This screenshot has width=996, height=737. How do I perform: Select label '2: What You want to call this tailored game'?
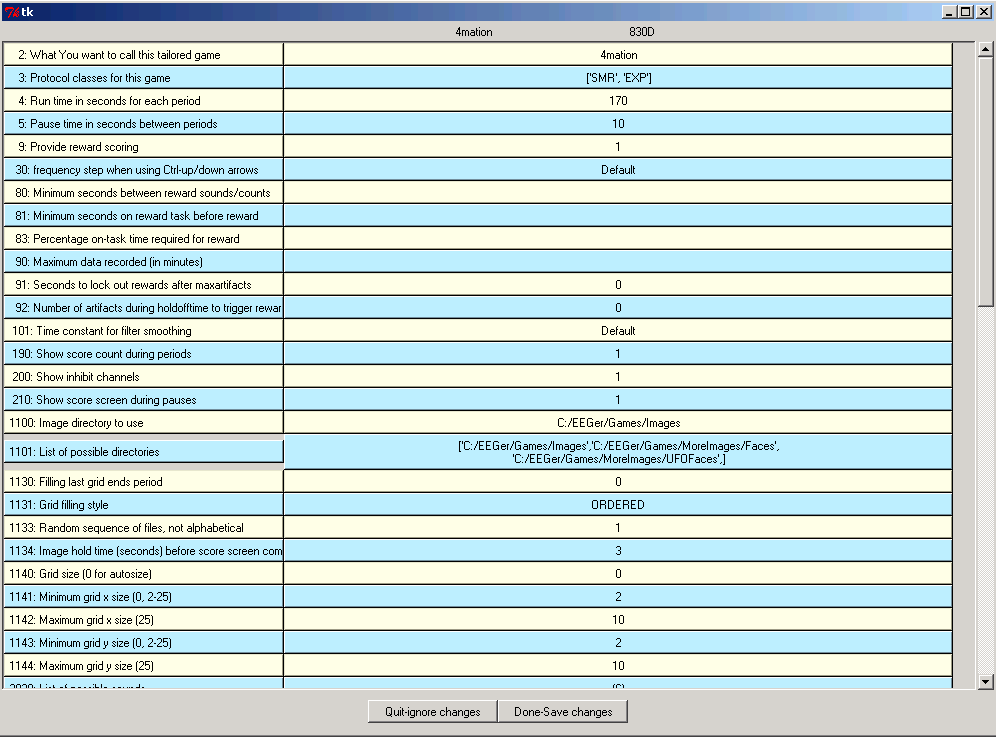click(144, 55)
